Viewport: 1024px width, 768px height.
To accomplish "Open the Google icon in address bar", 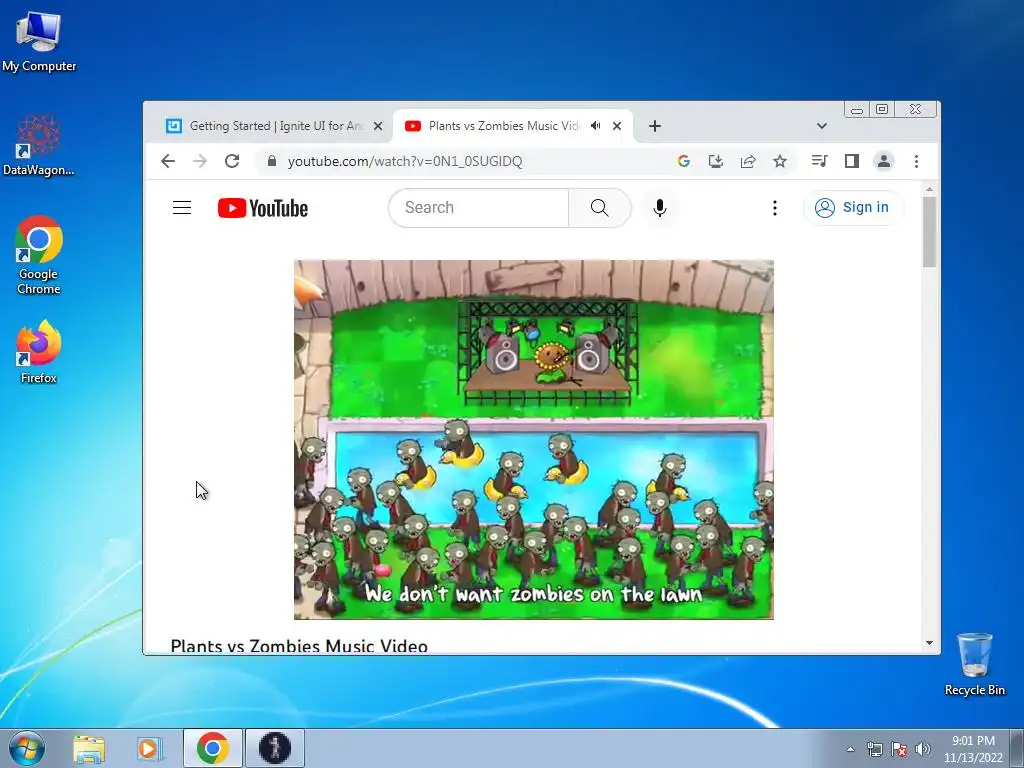I will coord(684,161).
